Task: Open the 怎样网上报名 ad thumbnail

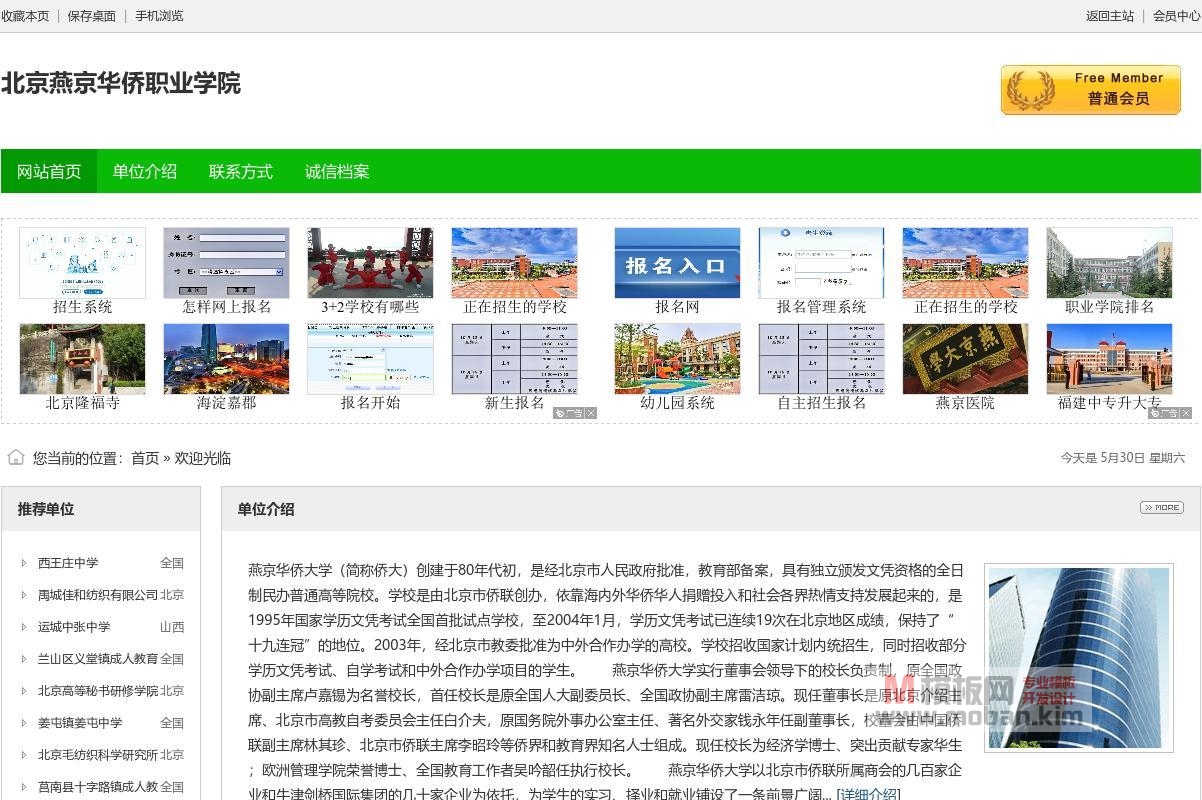Action: pos(226,263)
